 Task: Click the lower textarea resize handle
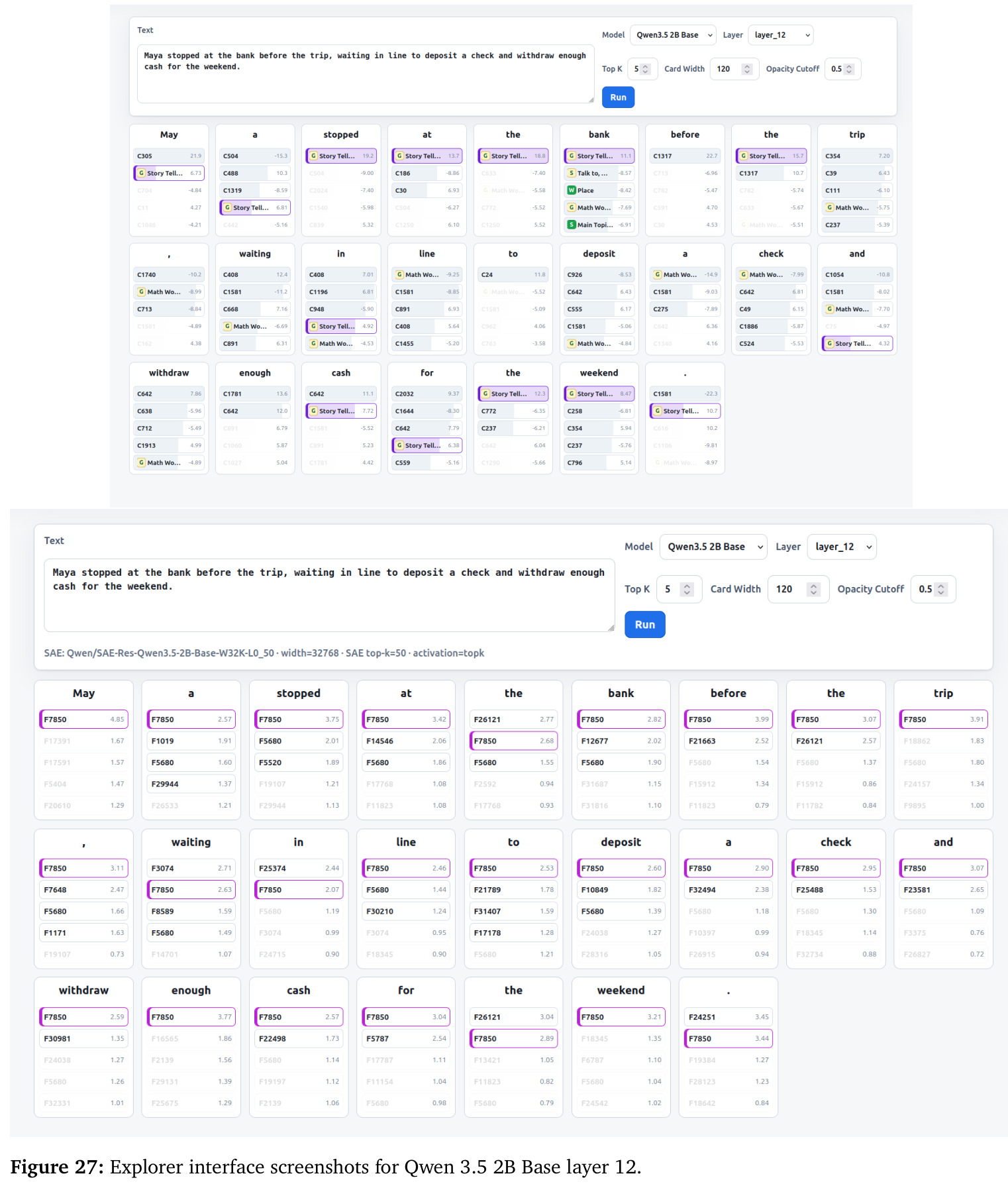[611, 627]
